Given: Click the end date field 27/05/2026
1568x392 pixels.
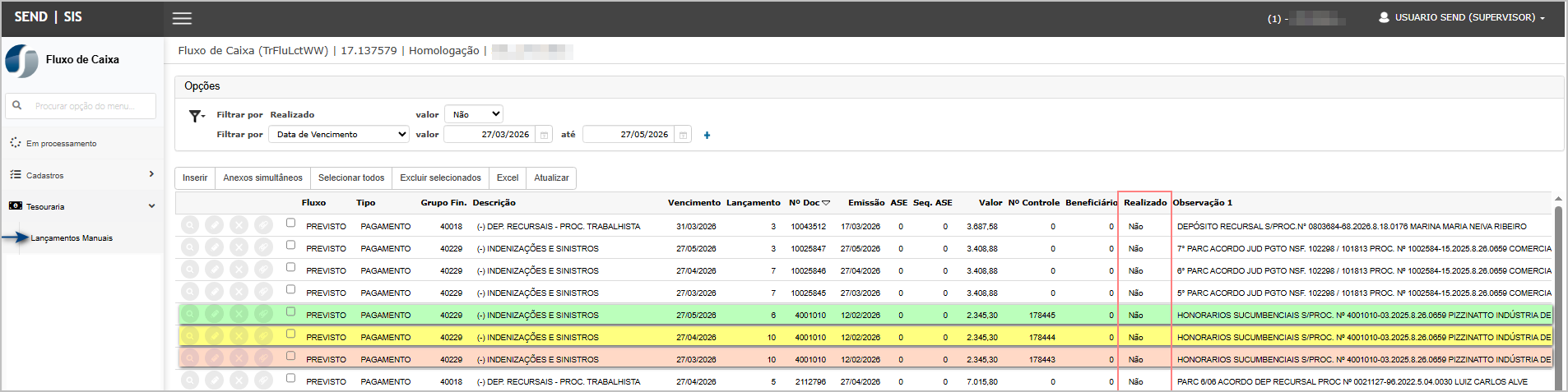Looking at the screenshot, I should (x=629, y=135).
